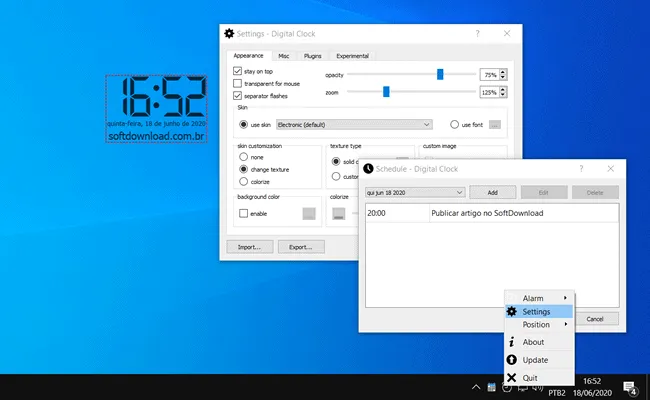Switch to the Misc tab
Viewport: 650px width, 400px height.
click(x=284, y=56)
